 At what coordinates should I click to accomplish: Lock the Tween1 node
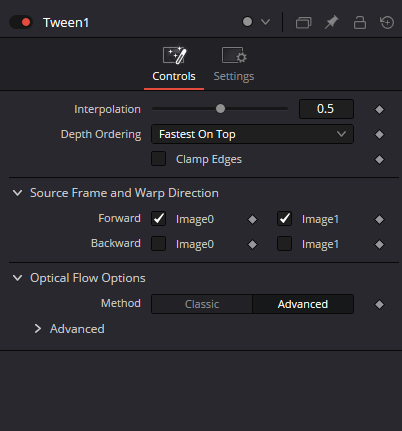(x=360, y=22)
